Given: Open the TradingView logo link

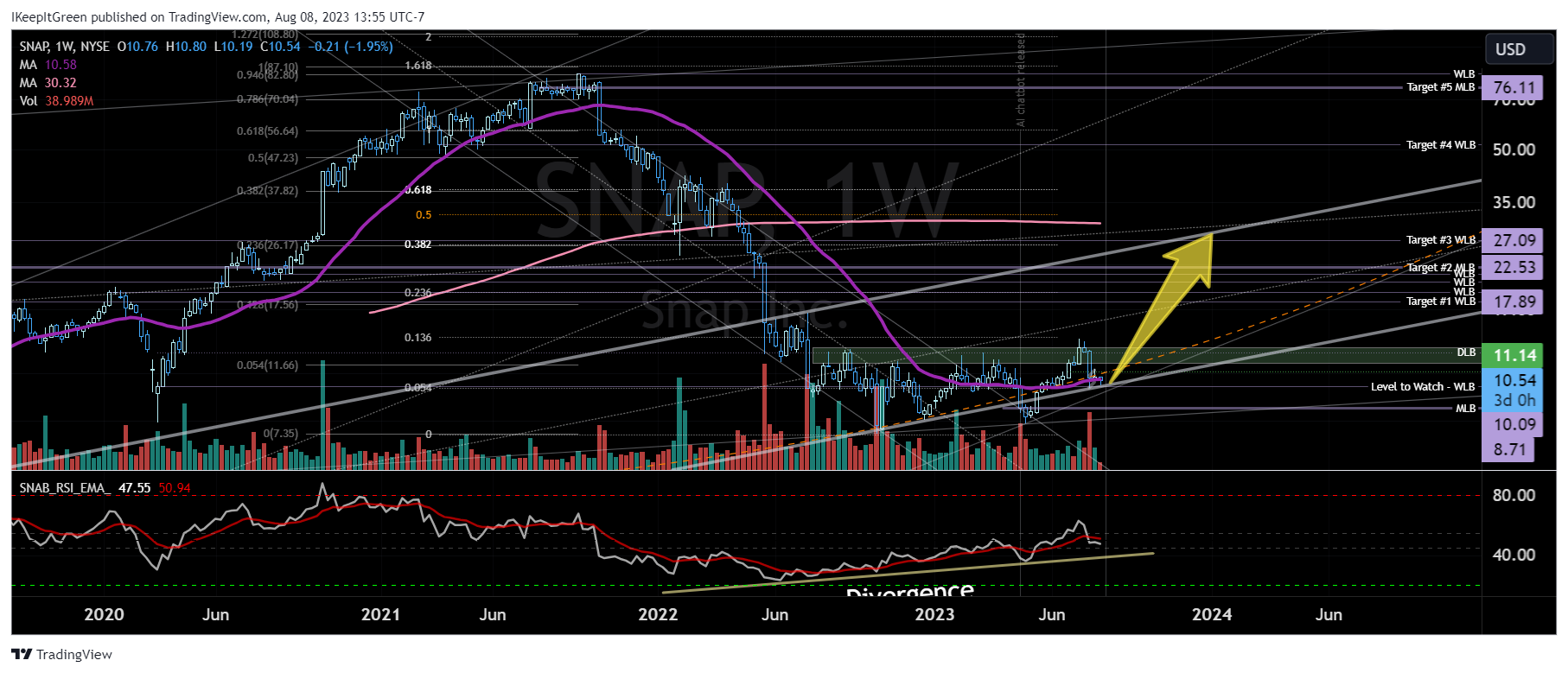Looking at the screenshot, I should click(62, 654).
